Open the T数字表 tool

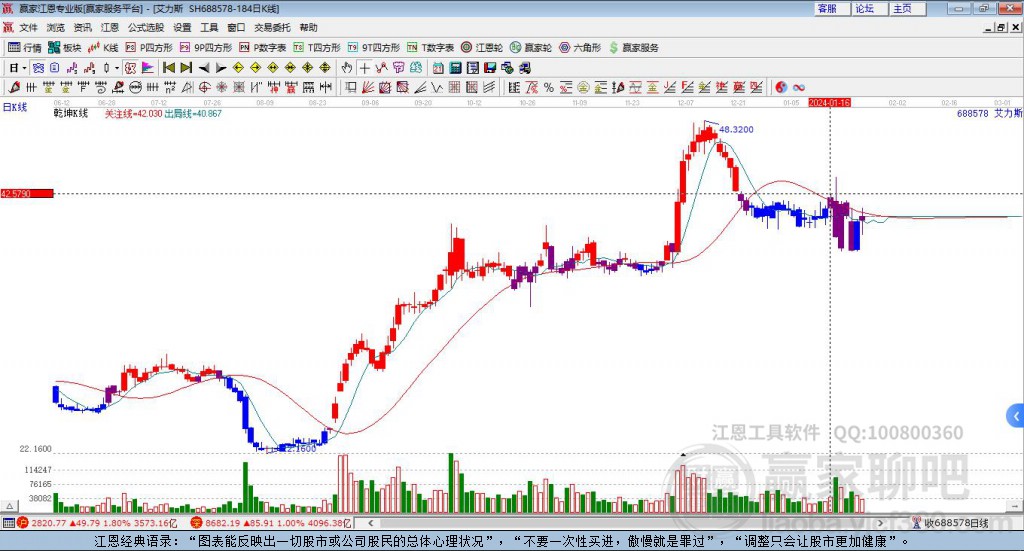[x=430, y=48]
